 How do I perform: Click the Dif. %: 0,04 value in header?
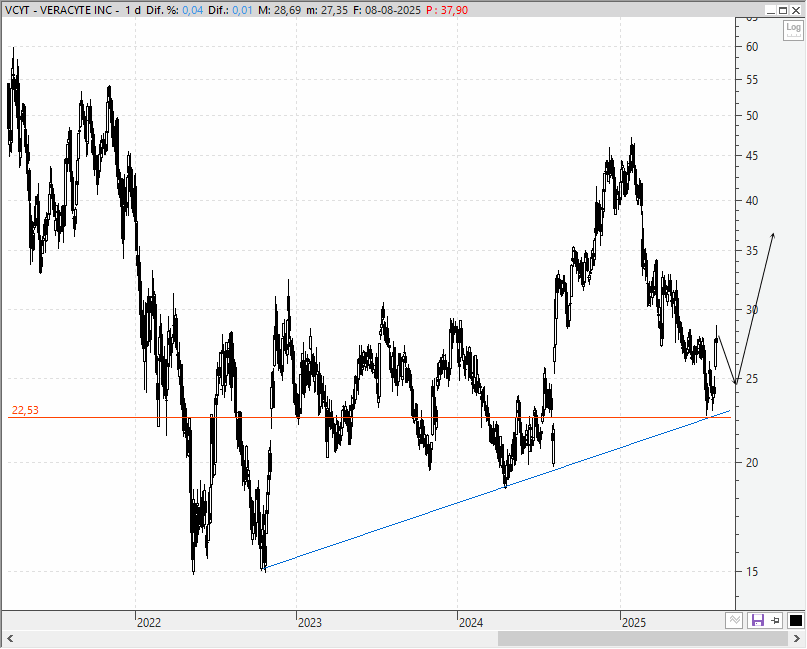point(174,10)
